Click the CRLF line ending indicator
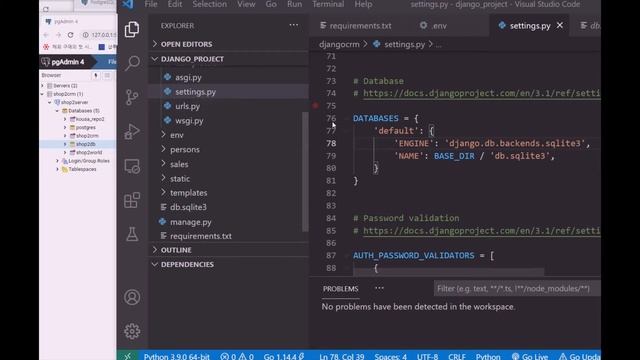The width and height of the screenshot is (640, 360). point(457,356)
